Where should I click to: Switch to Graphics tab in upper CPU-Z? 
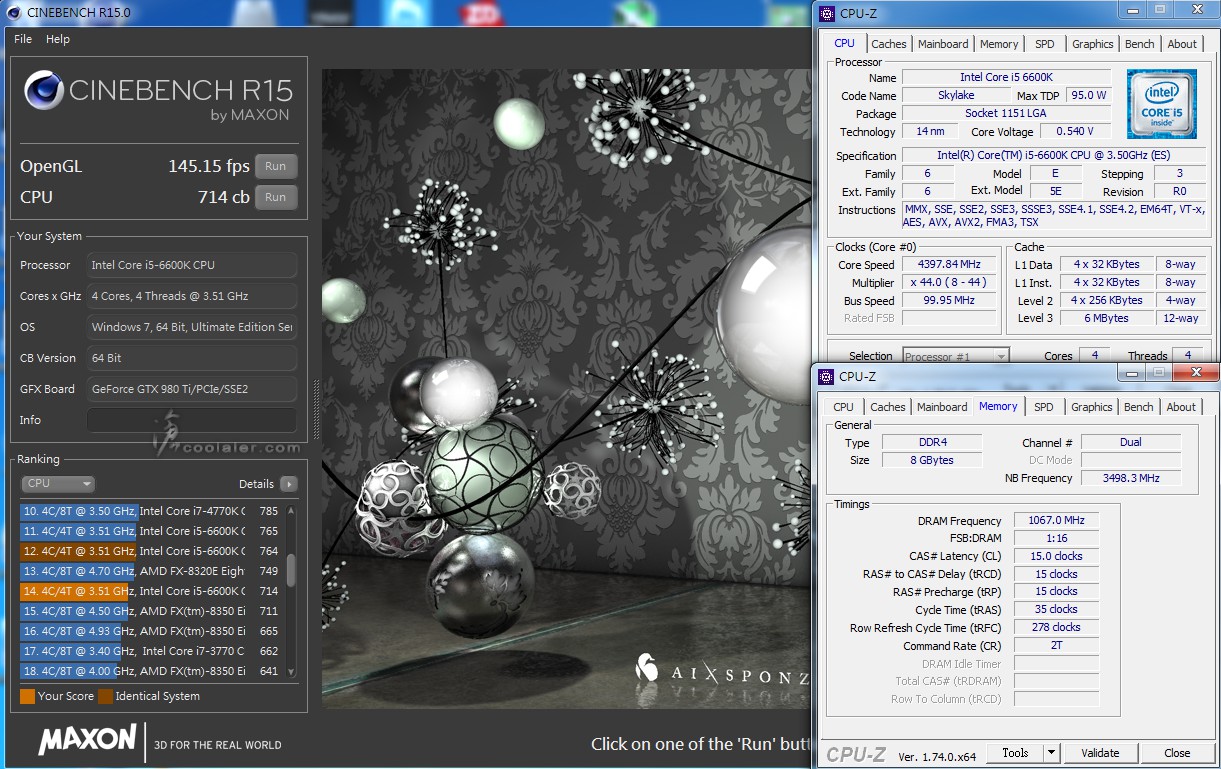tap(1092, 44)
